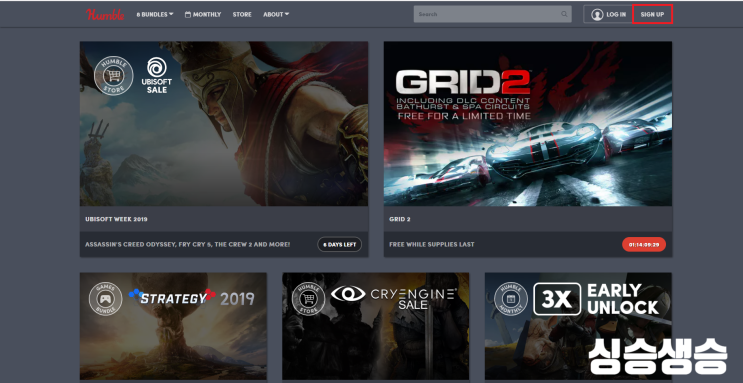Screen dimensions: 743x383
Task: Click the Humble Store badge on CryEngine card
Action: [308, 300]
